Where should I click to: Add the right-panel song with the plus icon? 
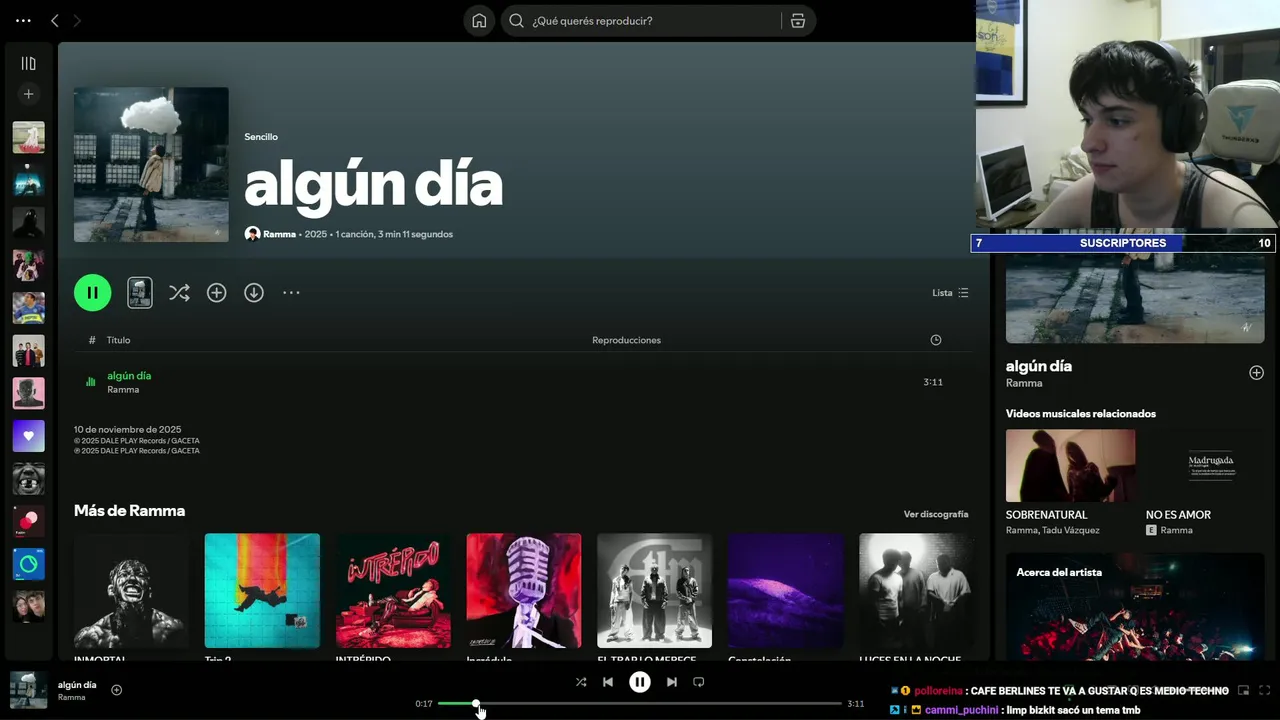(x=1256, y=373)
